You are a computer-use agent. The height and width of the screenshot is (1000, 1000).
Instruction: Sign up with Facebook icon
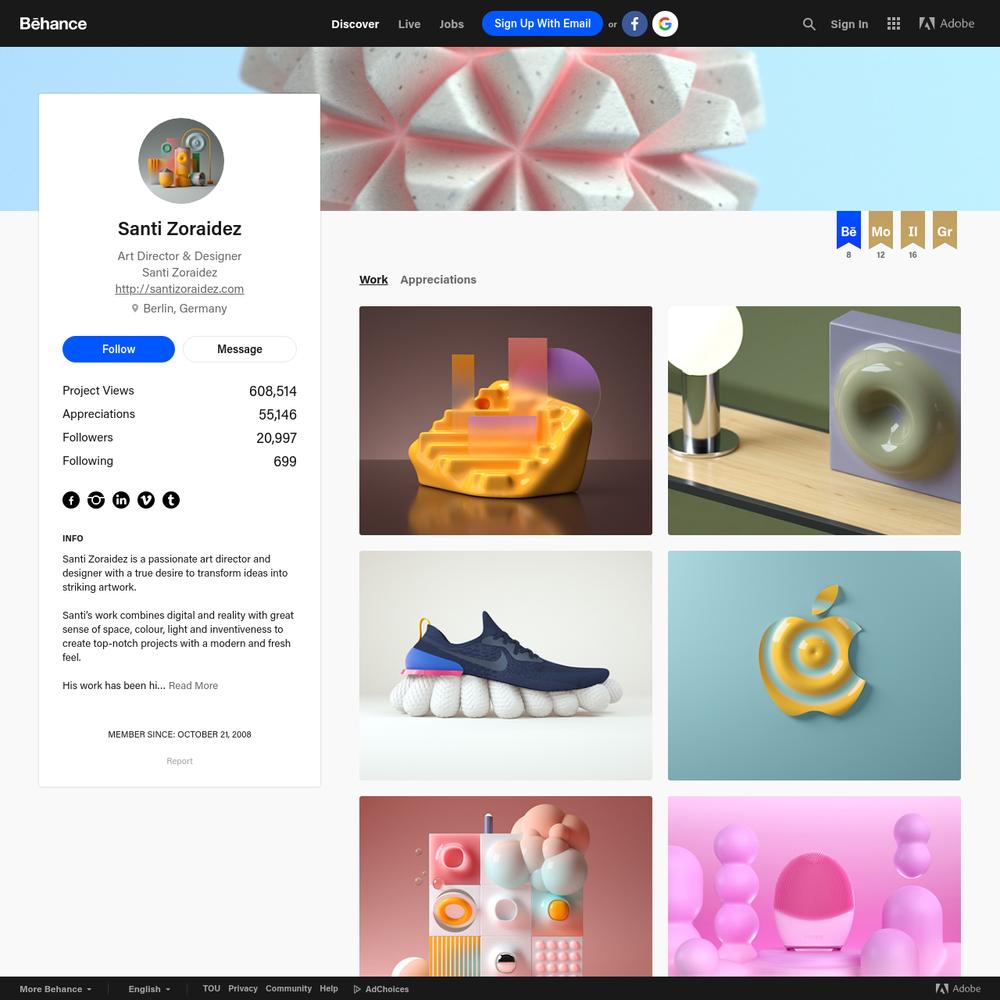(x=634, y=24)
